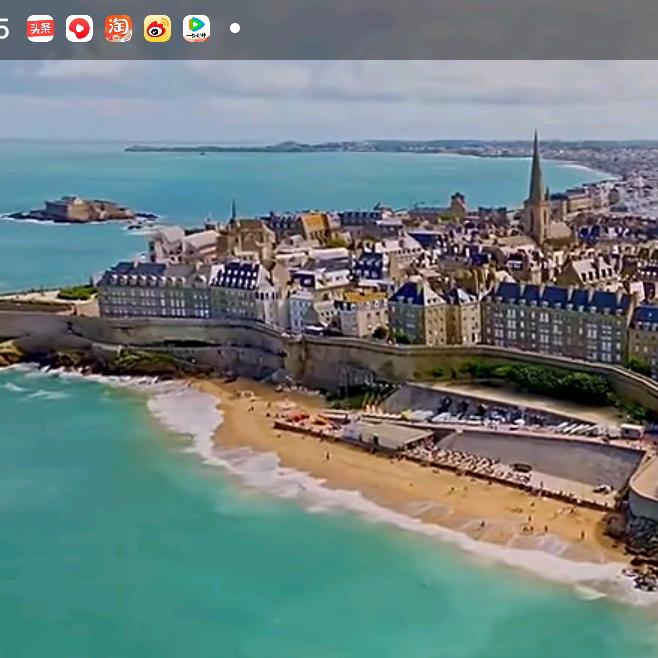Viewport: 658px width, 658px height.
Task: Click the cloudy sky above the town
Action: [330, 95]
